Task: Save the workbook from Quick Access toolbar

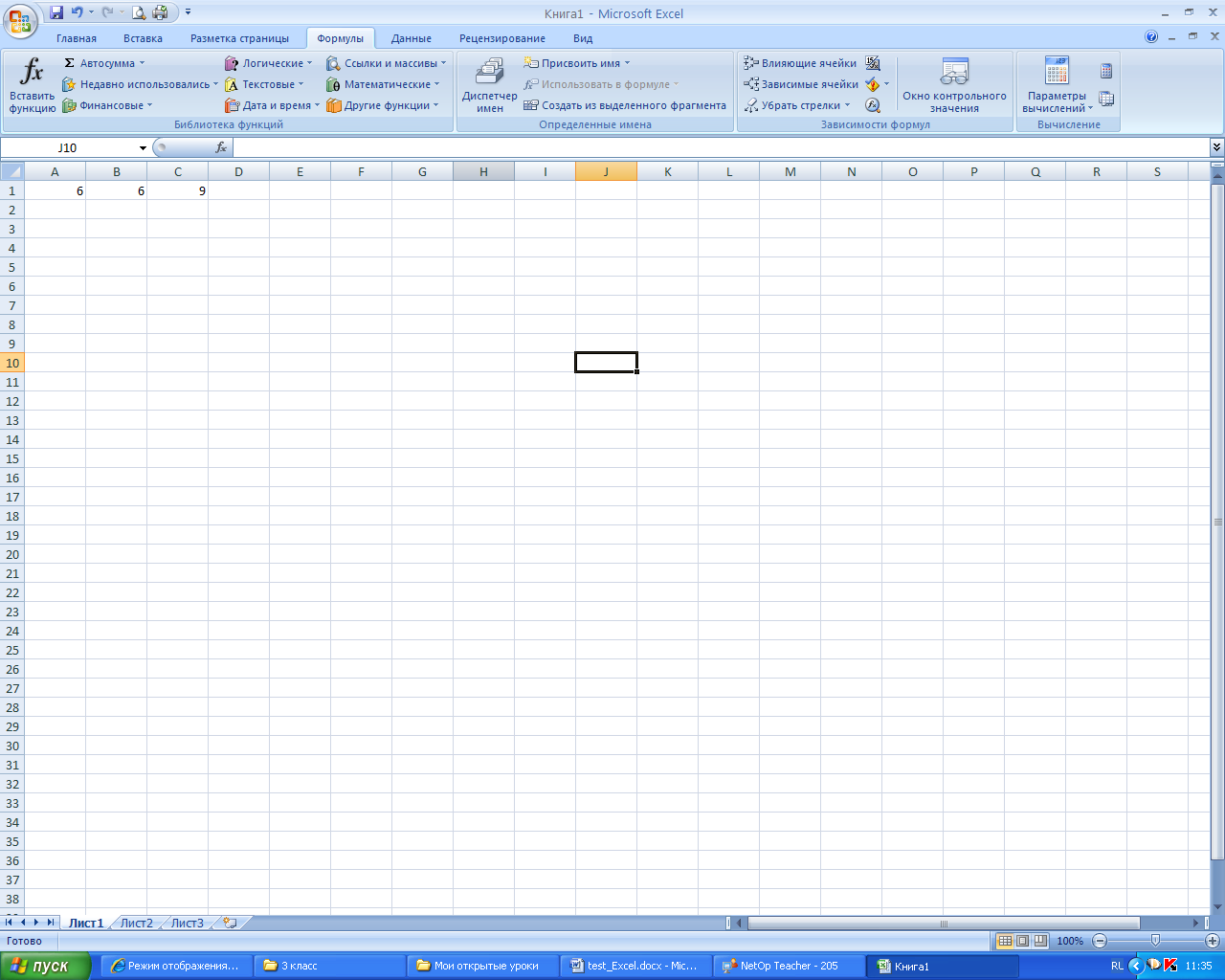Action: tap(56, 12)
